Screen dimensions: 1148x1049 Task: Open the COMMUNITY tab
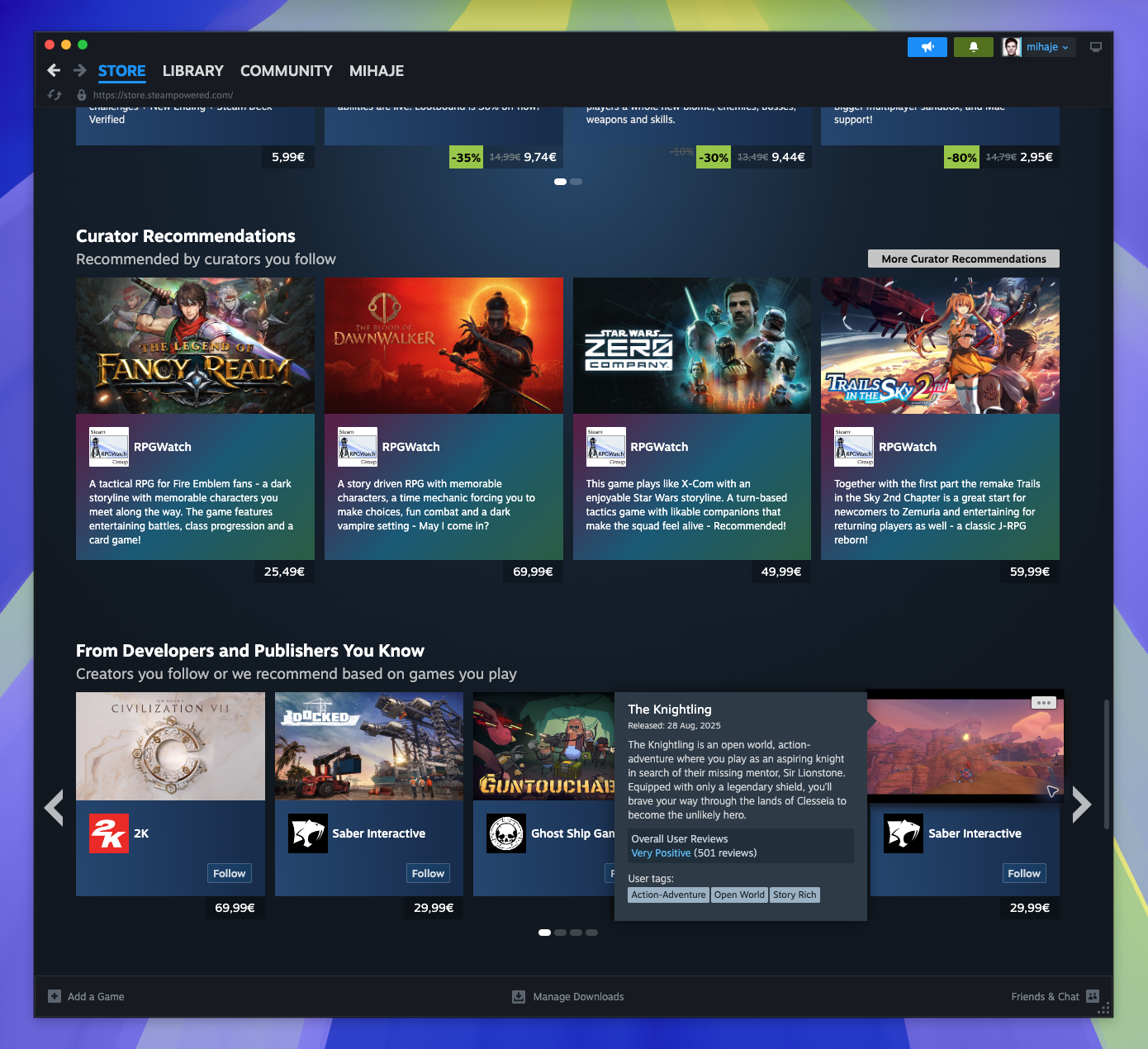[287, 71]
